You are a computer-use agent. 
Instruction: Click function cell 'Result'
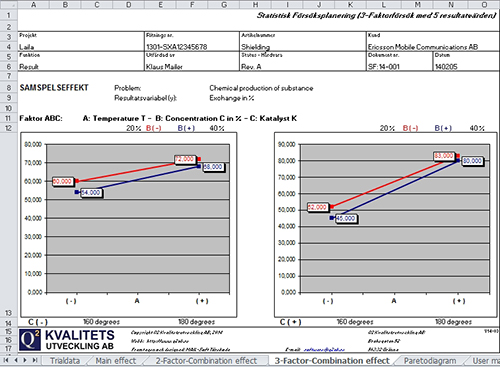(x=29, y=67)
